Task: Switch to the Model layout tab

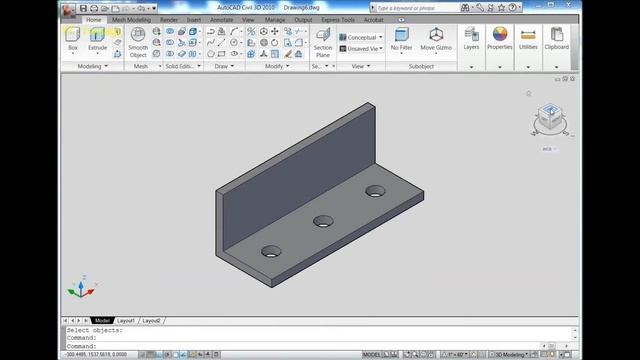Action: click(x=102, y=321)
